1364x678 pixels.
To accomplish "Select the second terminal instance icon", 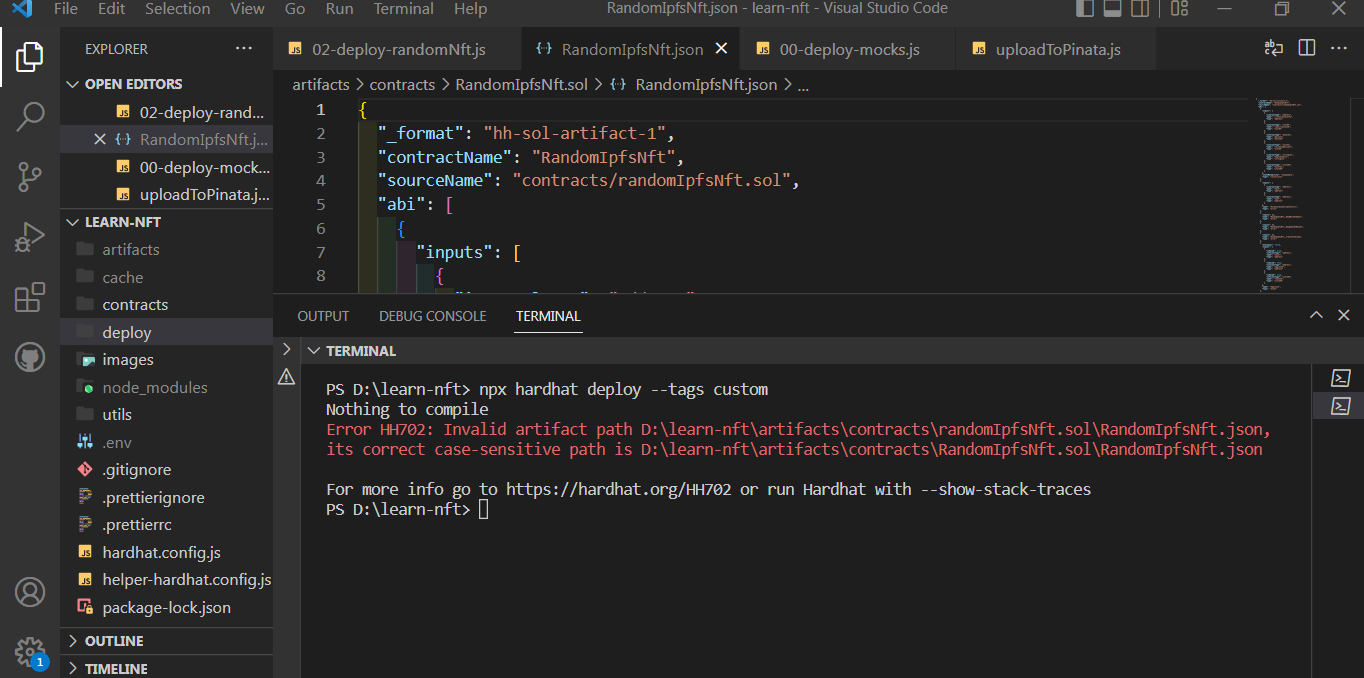I will pyautogui.click(x=1341, y=405).
